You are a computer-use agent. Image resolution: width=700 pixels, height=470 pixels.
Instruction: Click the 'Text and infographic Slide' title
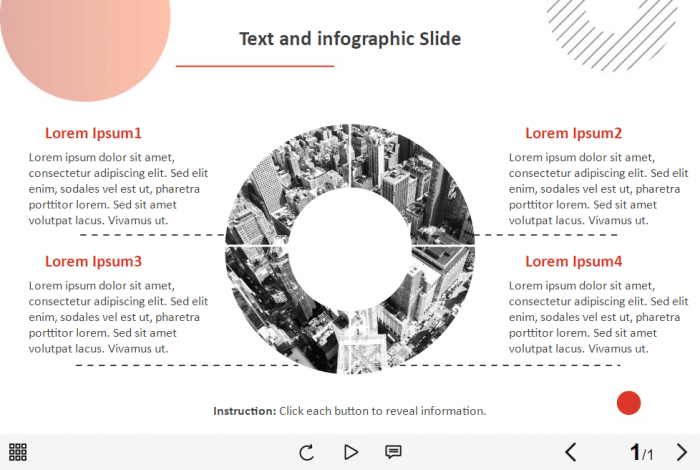[350, 39]
